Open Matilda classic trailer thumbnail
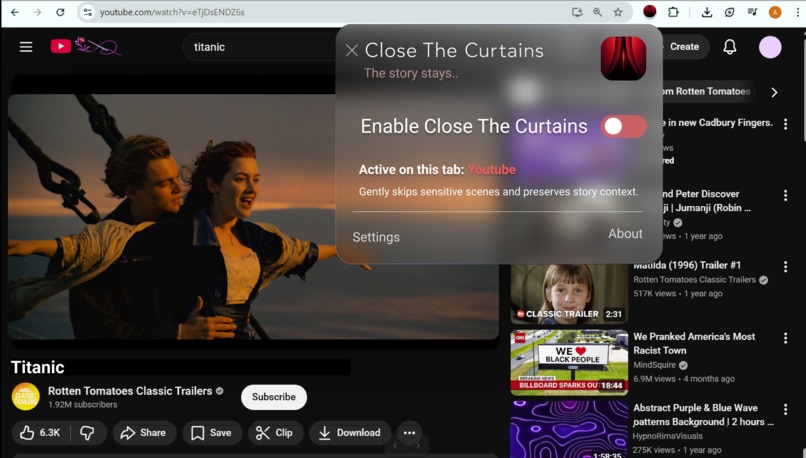The width and height of the screenshot is (806, 458). point(569,294)
